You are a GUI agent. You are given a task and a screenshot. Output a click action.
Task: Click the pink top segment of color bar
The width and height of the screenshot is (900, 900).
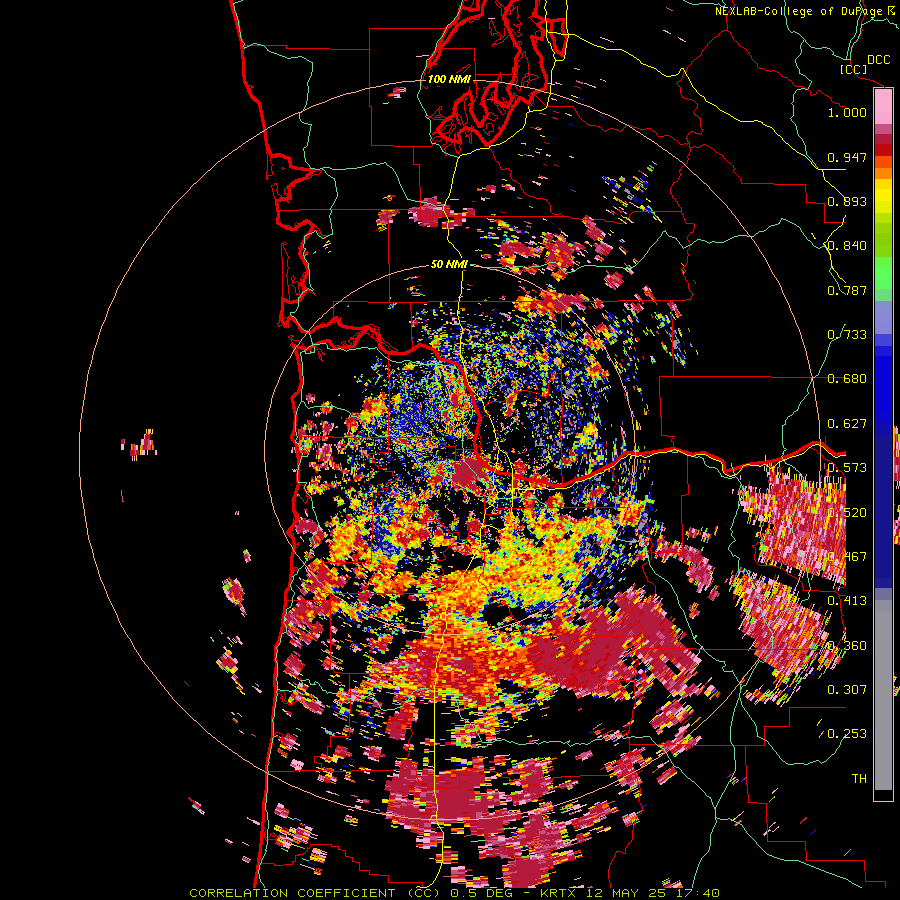883,107
